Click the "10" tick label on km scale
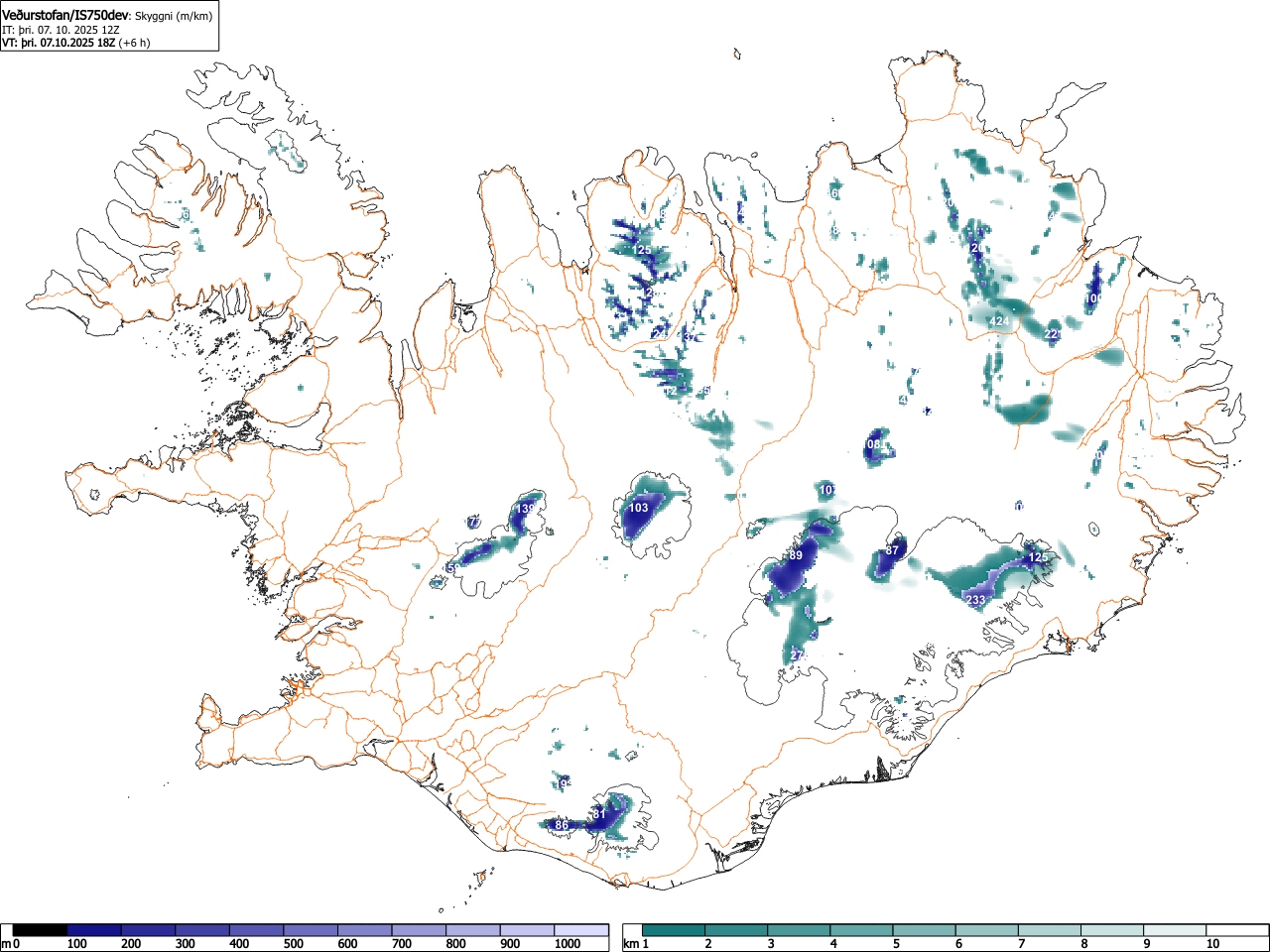Screen dimensions: 1270x952 [1211, 945]
